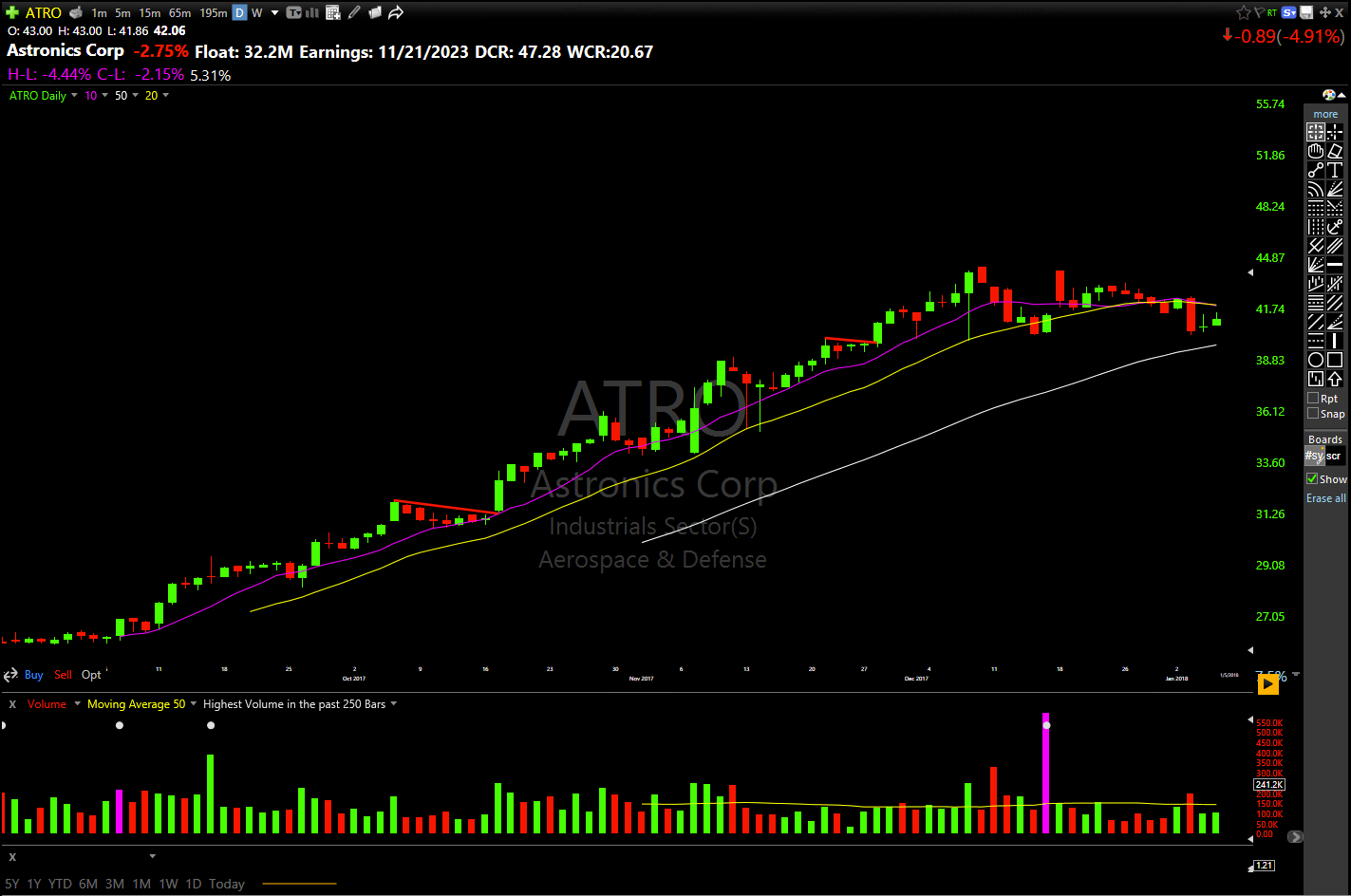Click Erase all drawings link
The image size is (1351, 896).
pyautogui.click(x=1325, y=498)
